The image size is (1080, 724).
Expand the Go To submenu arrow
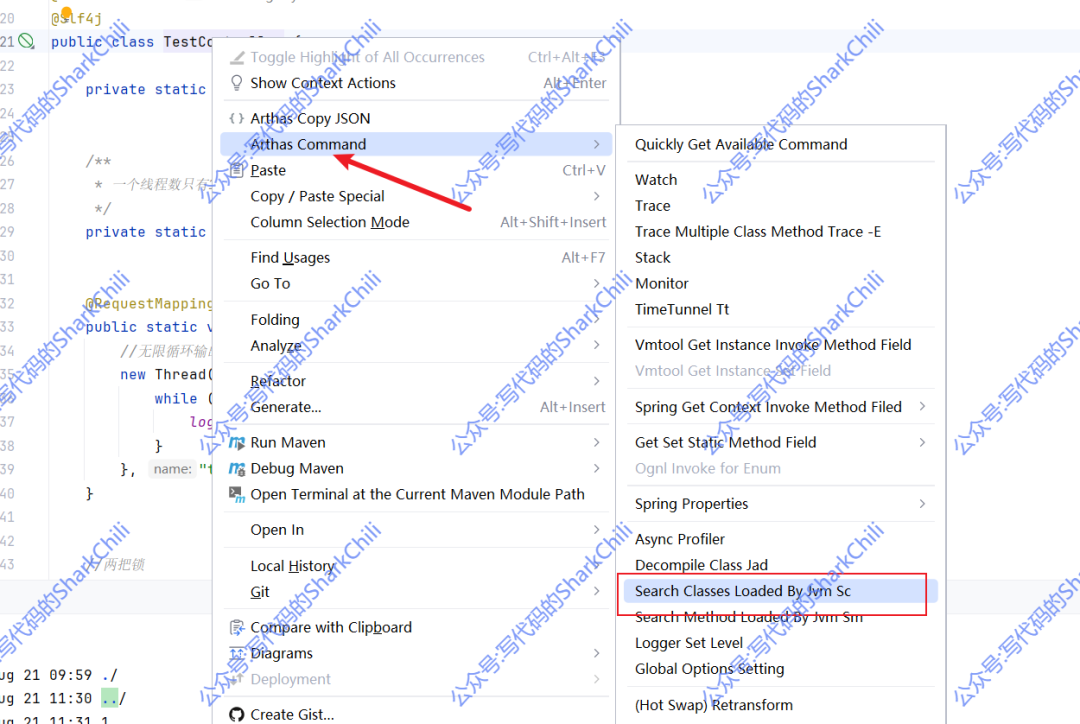[596, 284]
